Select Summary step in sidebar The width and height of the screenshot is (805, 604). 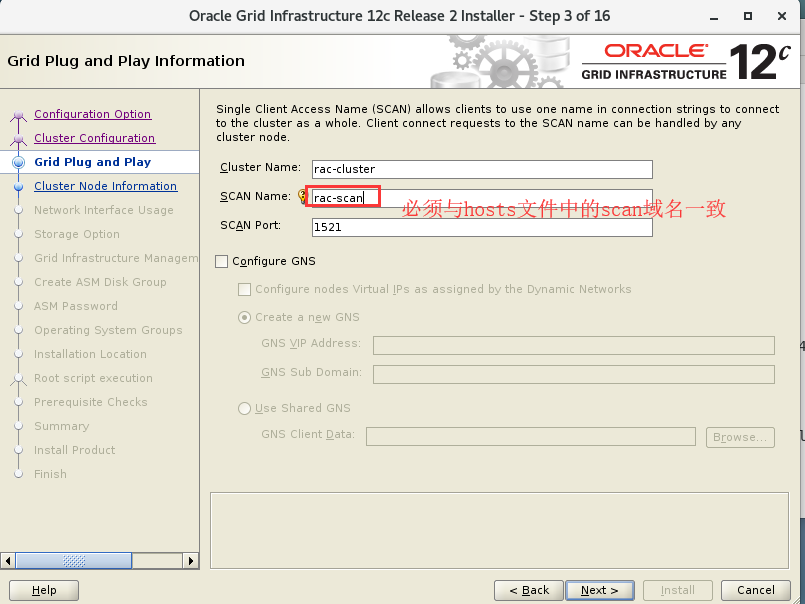[62, 426]
